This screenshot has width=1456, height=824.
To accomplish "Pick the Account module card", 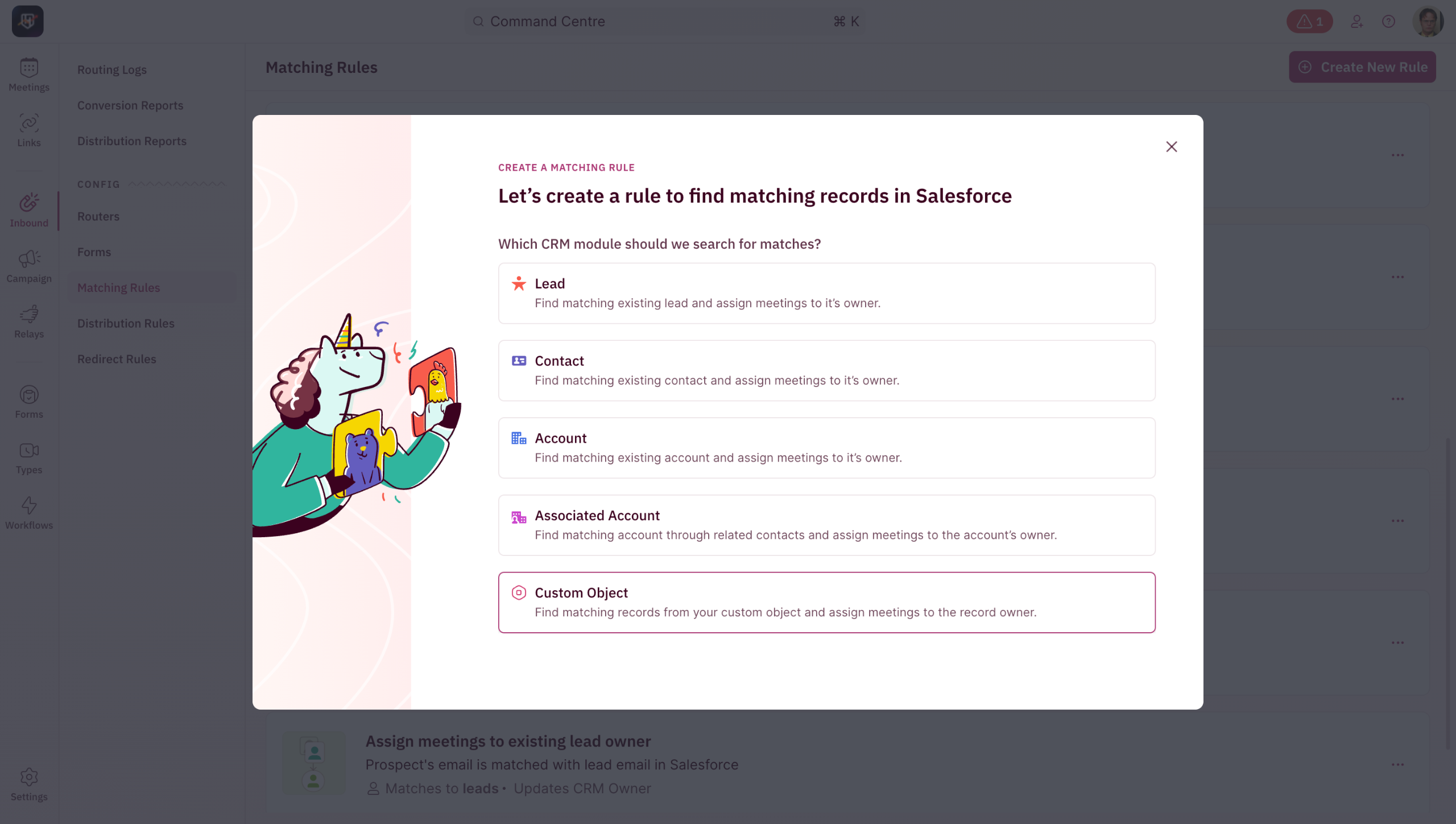I will click(826, 448).
